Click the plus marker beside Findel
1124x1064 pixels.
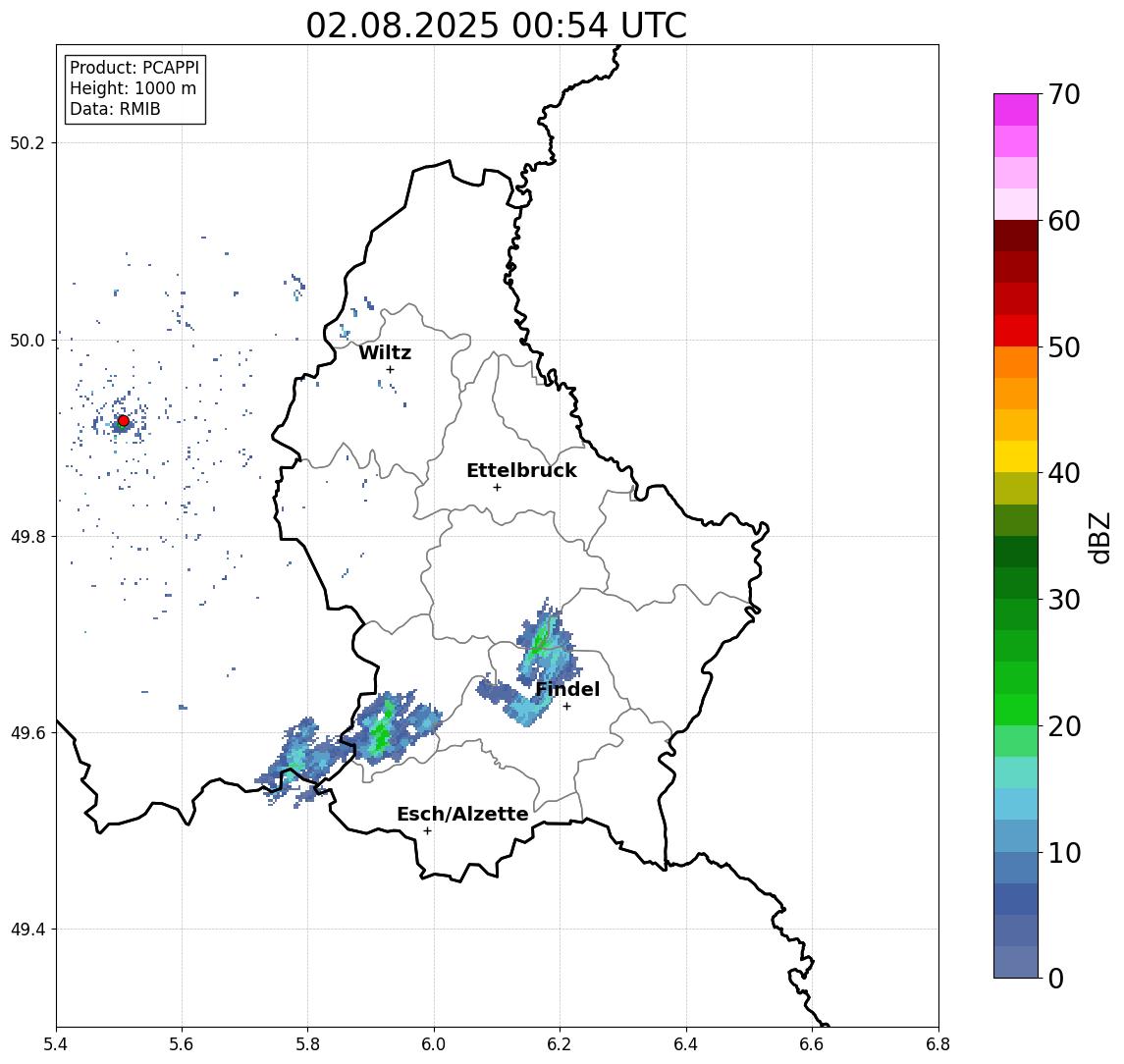566,707
